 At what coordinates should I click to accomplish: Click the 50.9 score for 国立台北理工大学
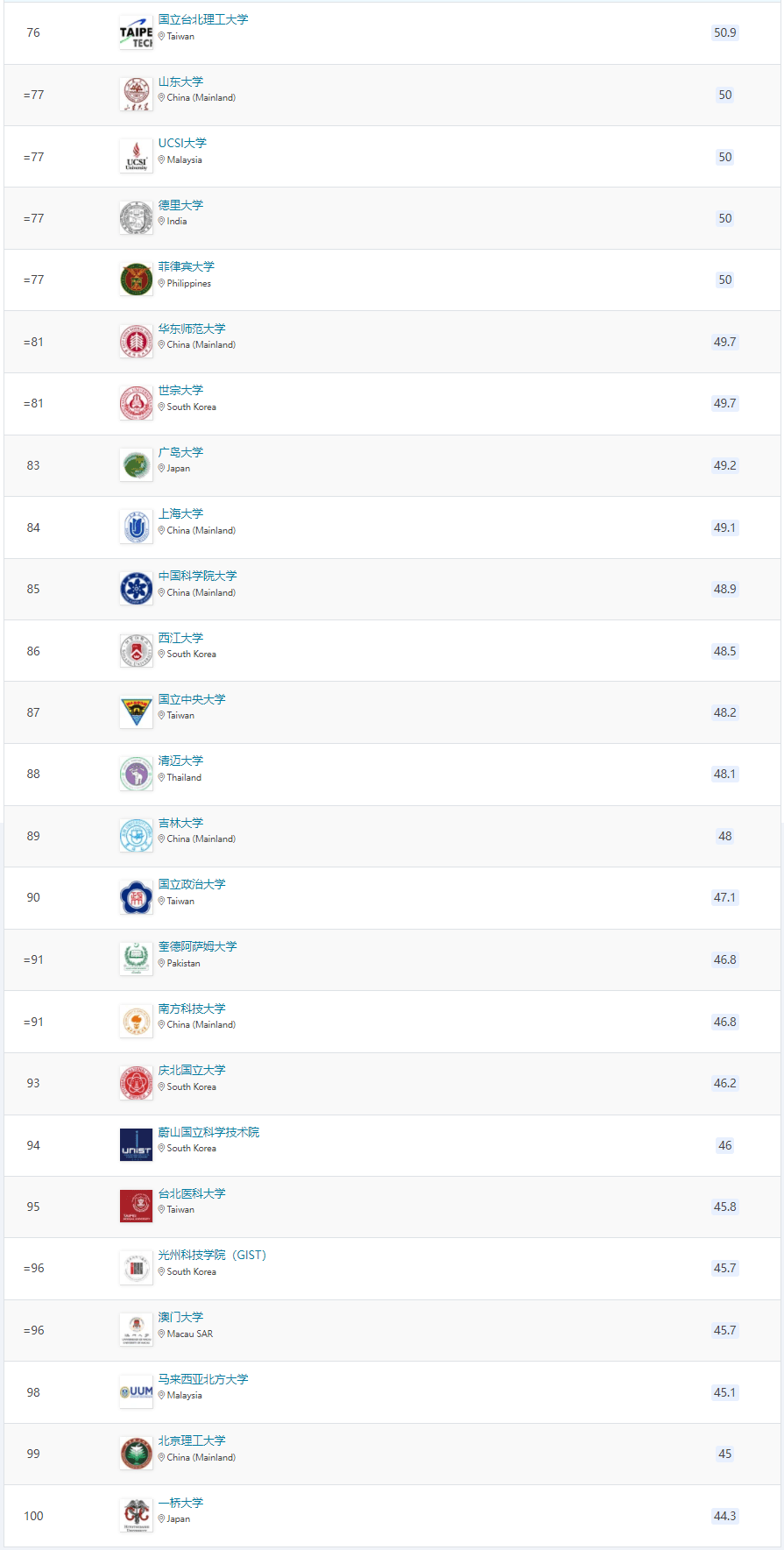coord(724,33)
